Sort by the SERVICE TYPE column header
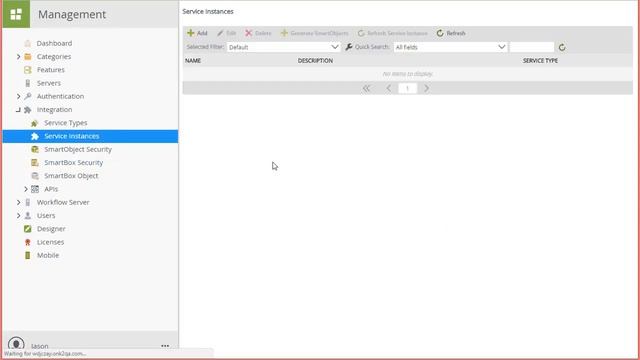Viewport: 640px width, 360px height. tap(540, 60)
